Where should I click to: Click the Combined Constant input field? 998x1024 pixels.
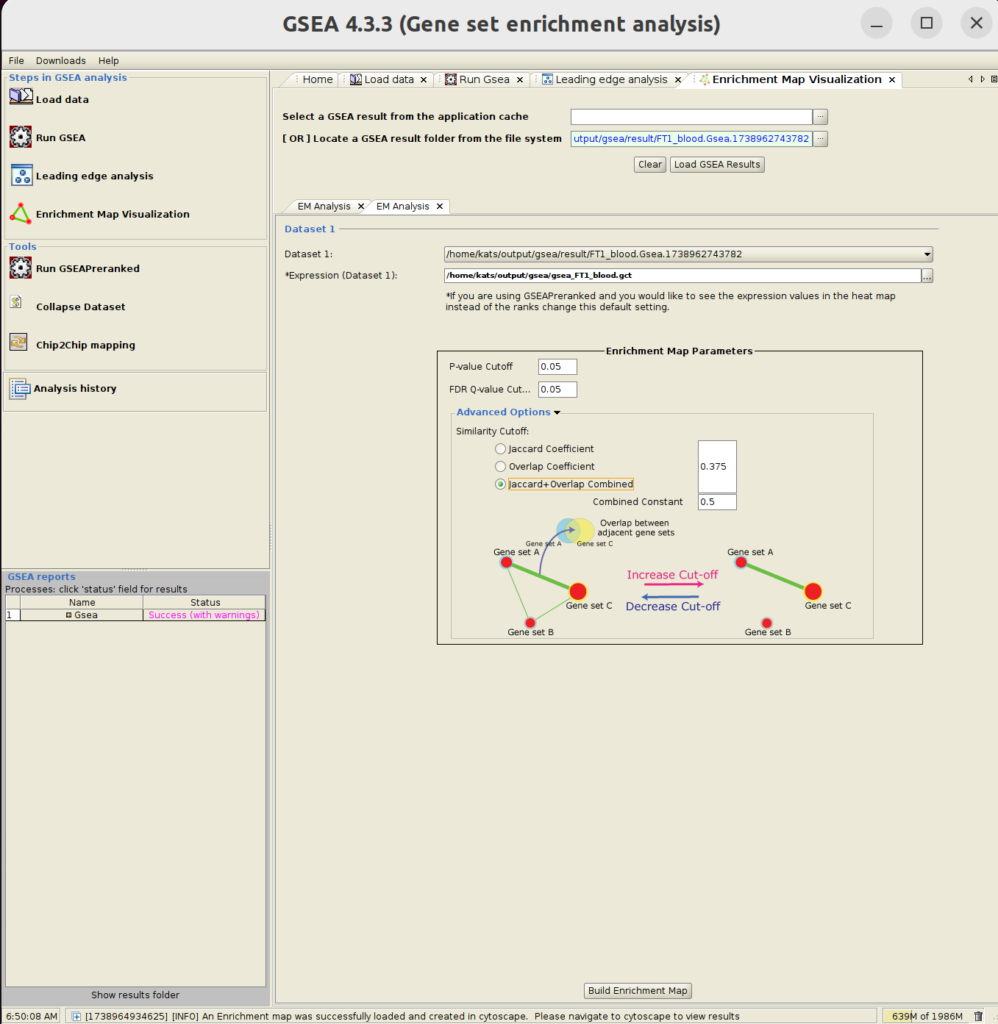[x=717, y=502]
